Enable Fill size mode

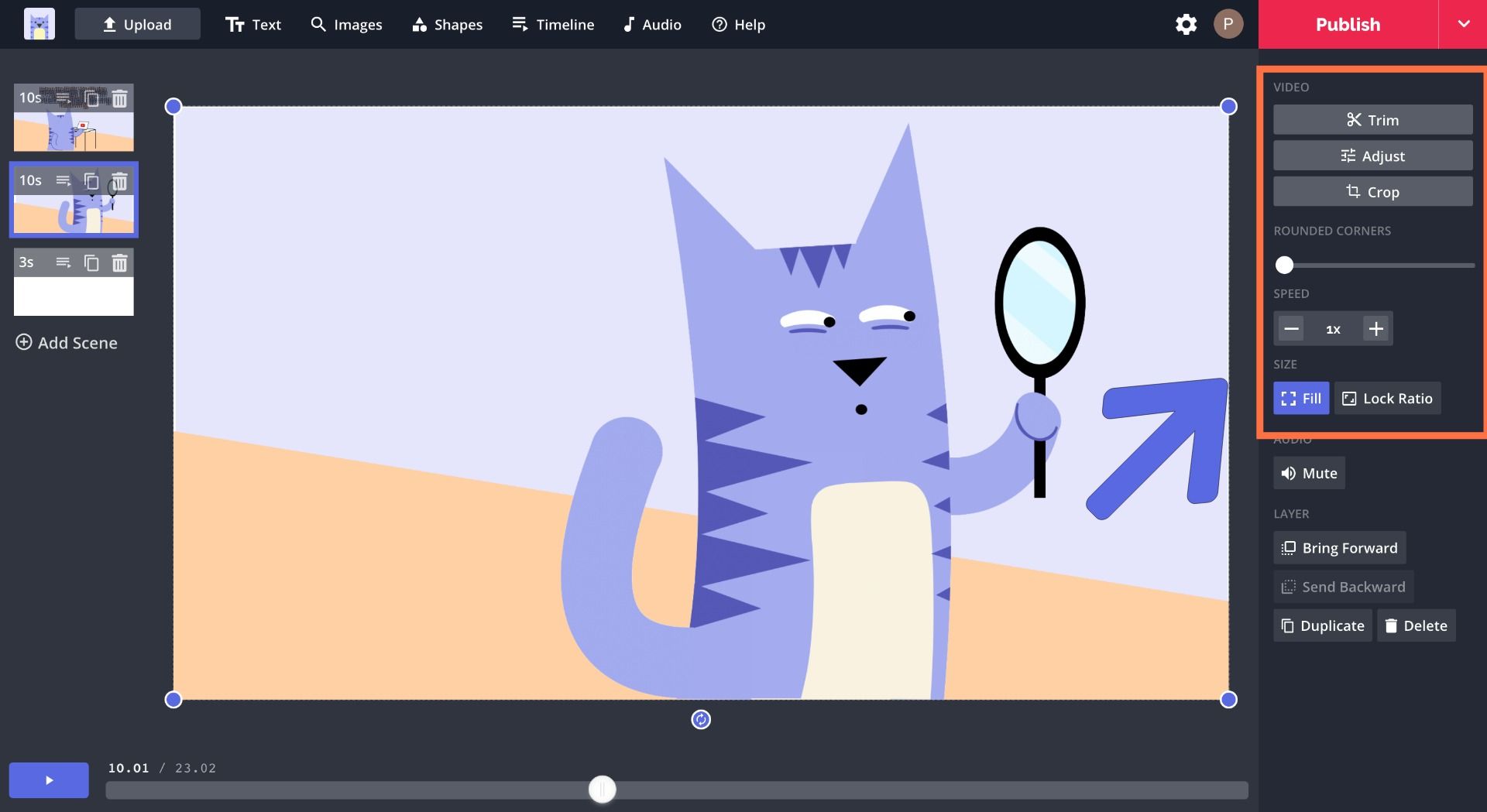pos(1301,399)
